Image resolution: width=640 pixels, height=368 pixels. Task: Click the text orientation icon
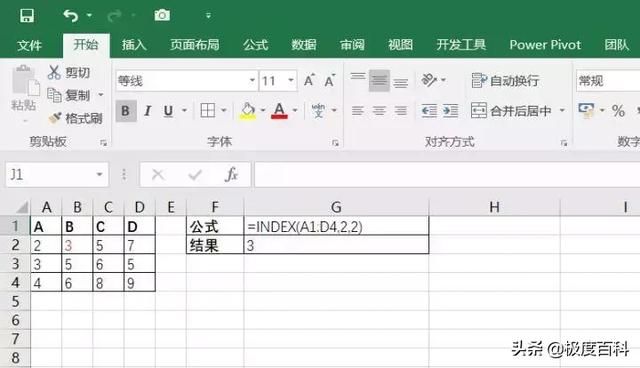[429, 80]
